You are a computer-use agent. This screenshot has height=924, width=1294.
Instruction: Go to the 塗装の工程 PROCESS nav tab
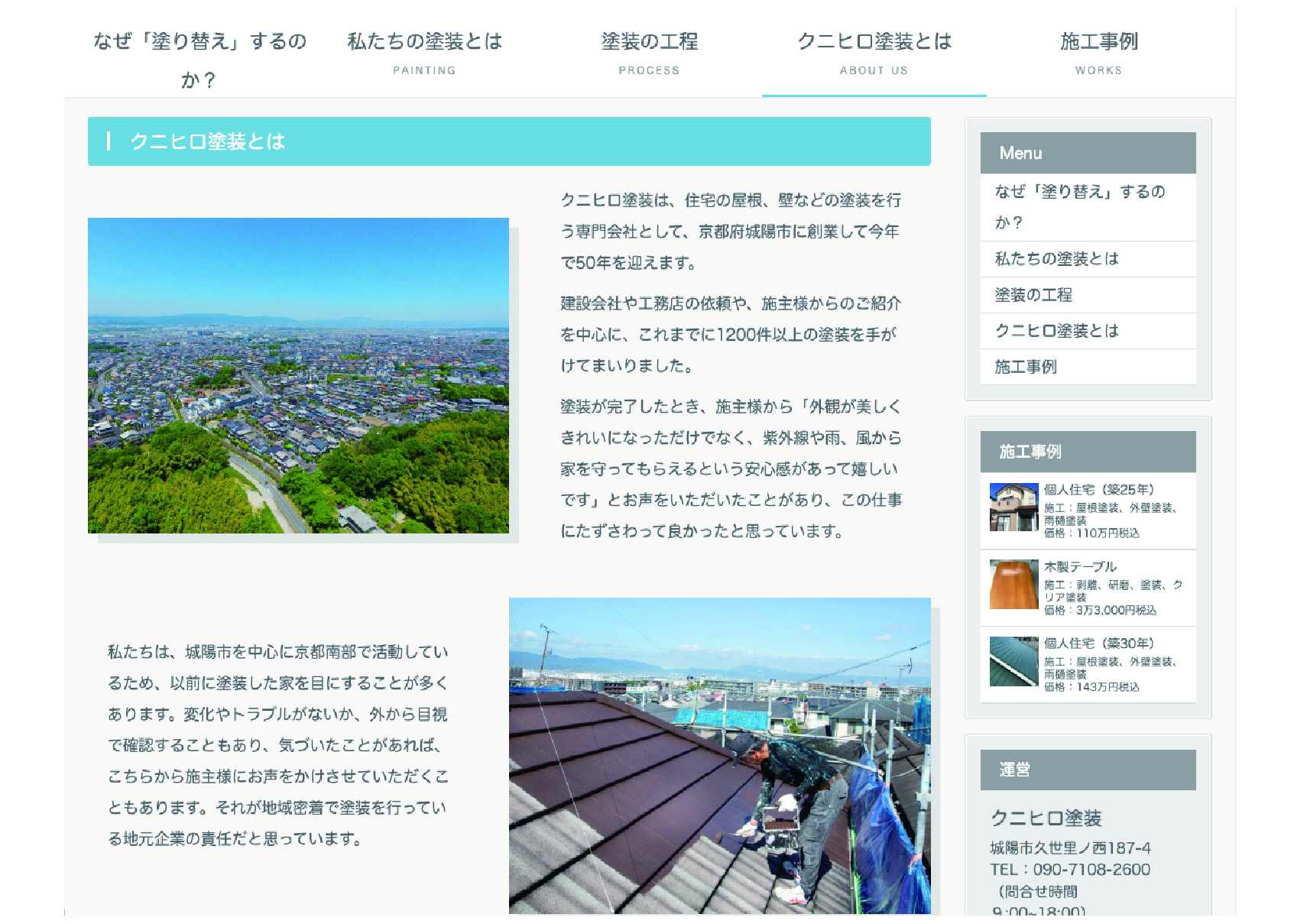click(x=649, y=52)
